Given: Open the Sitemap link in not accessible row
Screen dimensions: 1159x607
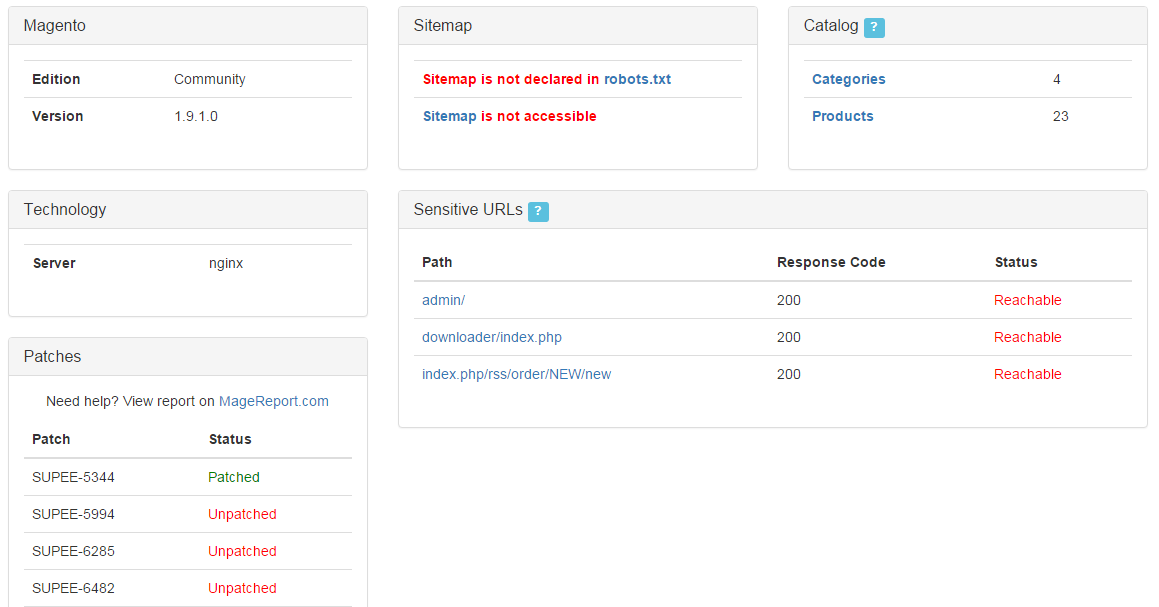Looking at the screenshot, I should point(449,116).
